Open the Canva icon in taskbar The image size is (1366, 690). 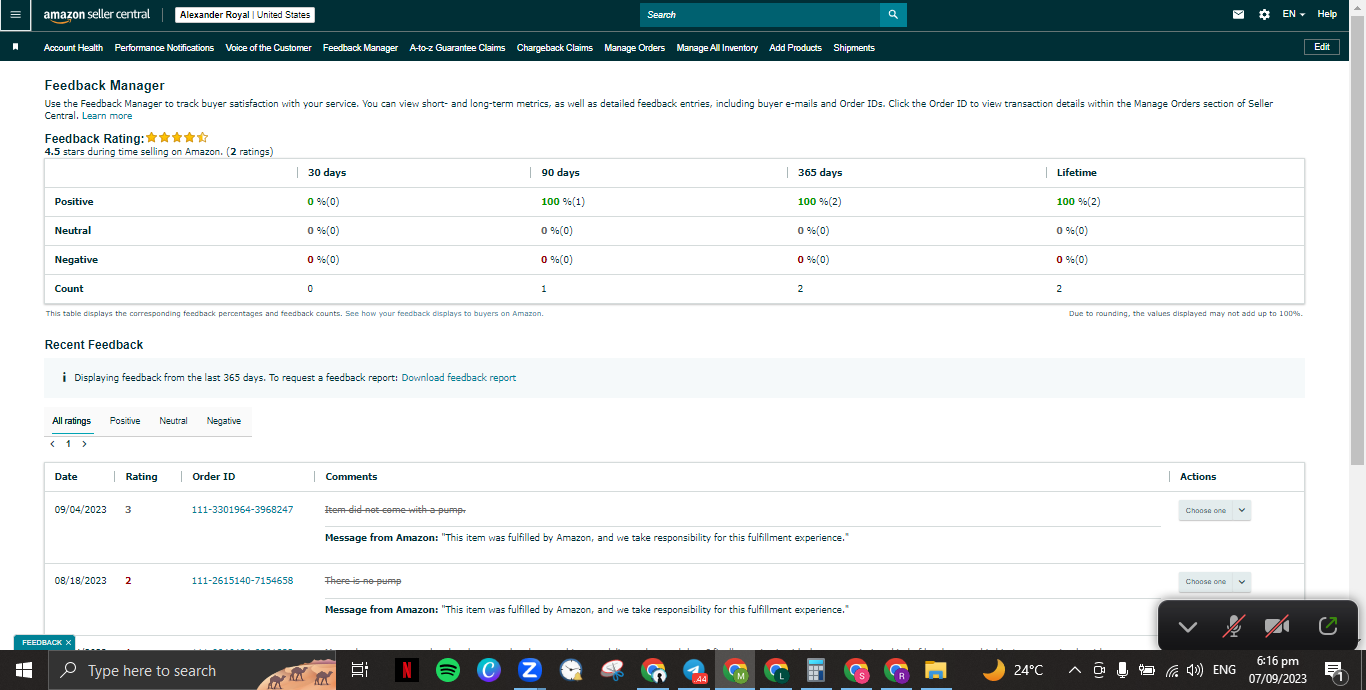pos(489,670)
